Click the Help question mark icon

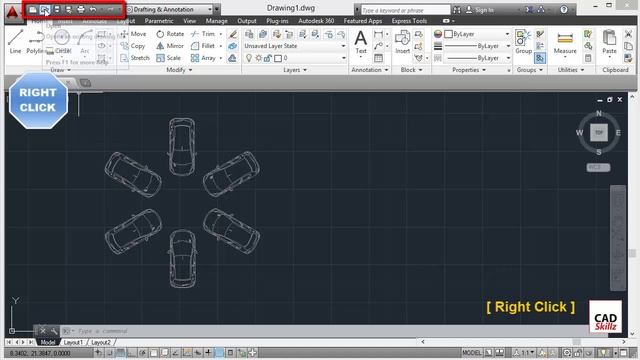tap(564, 9)
